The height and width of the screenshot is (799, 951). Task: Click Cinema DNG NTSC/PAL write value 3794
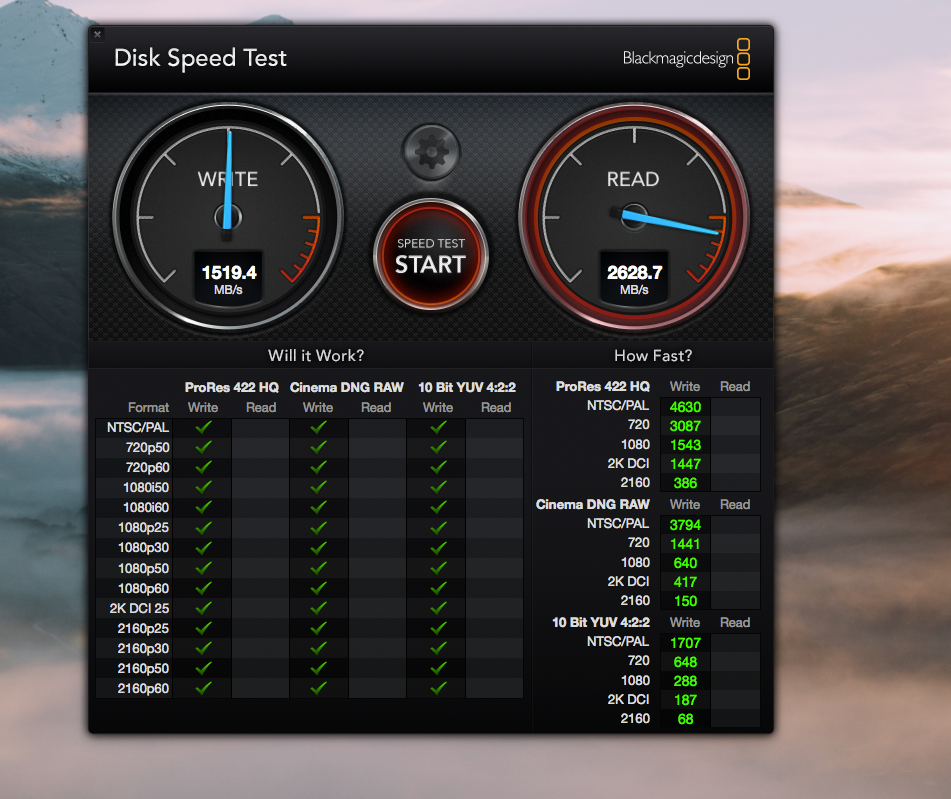coord(685,525)
